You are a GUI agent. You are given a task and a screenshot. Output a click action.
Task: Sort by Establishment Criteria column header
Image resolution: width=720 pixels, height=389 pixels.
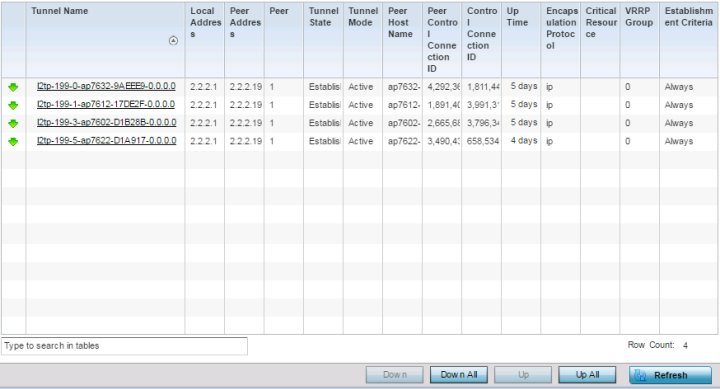[689, 40]
